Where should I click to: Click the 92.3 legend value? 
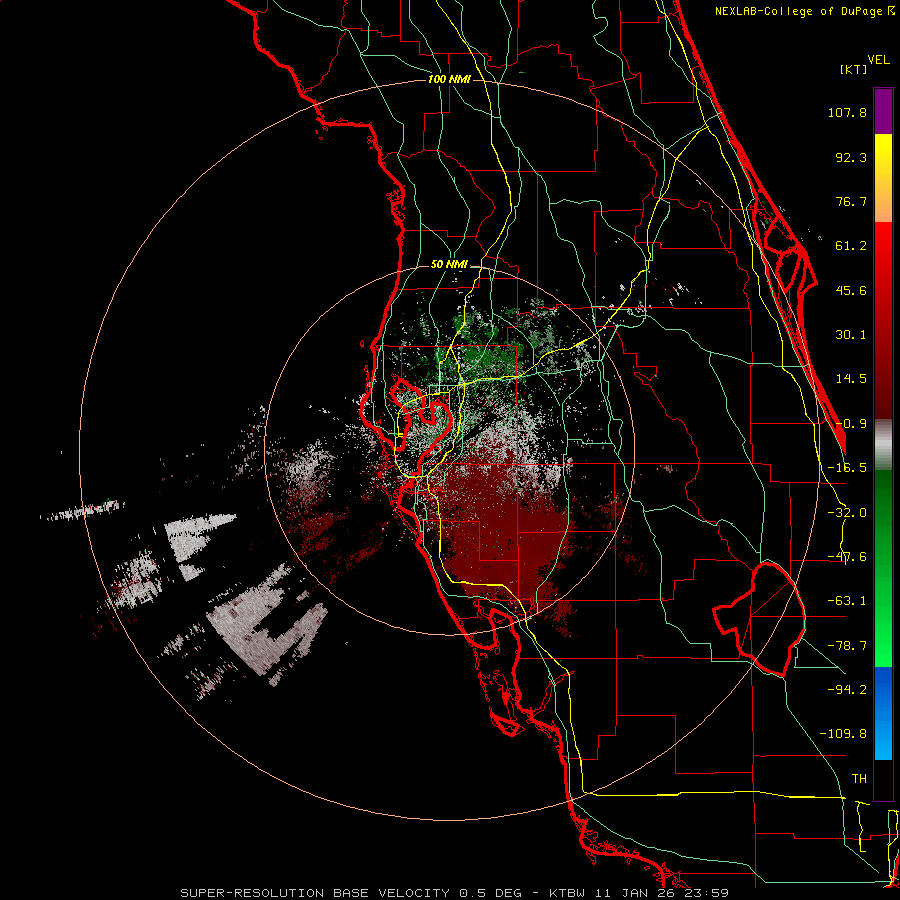click(x=851, y=157)
